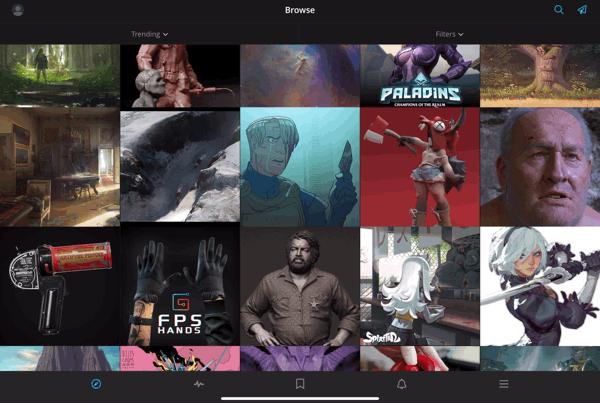Image resolution: width=600 pixels, height=403 pixels.
Task: Open the bearded sheriff bust thumbnail
Action: (x=300, y=286)
